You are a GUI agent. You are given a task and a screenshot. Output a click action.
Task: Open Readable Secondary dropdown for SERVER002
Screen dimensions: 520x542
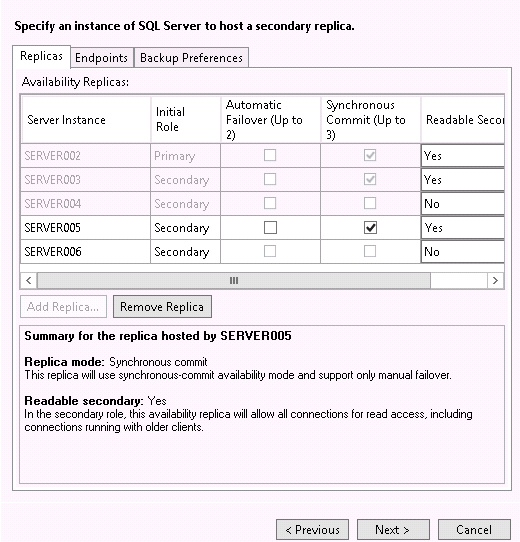[x=463, y=156]
